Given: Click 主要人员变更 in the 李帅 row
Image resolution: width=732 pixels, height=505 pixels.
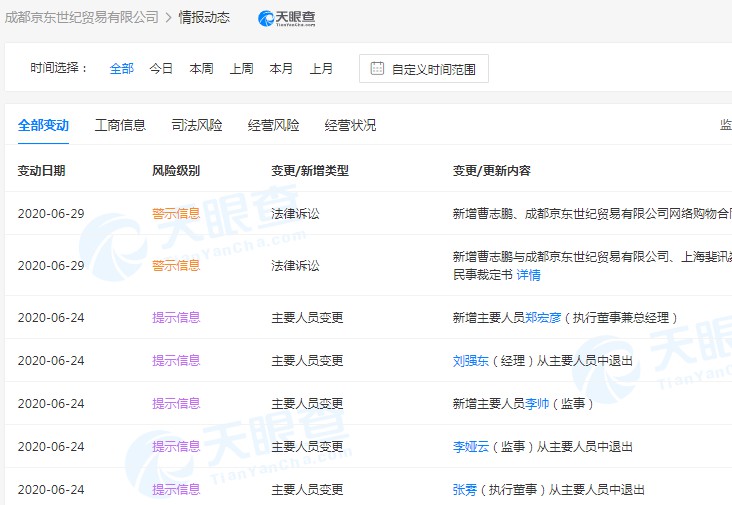Looking at the screenshot, I should [307, 404].
